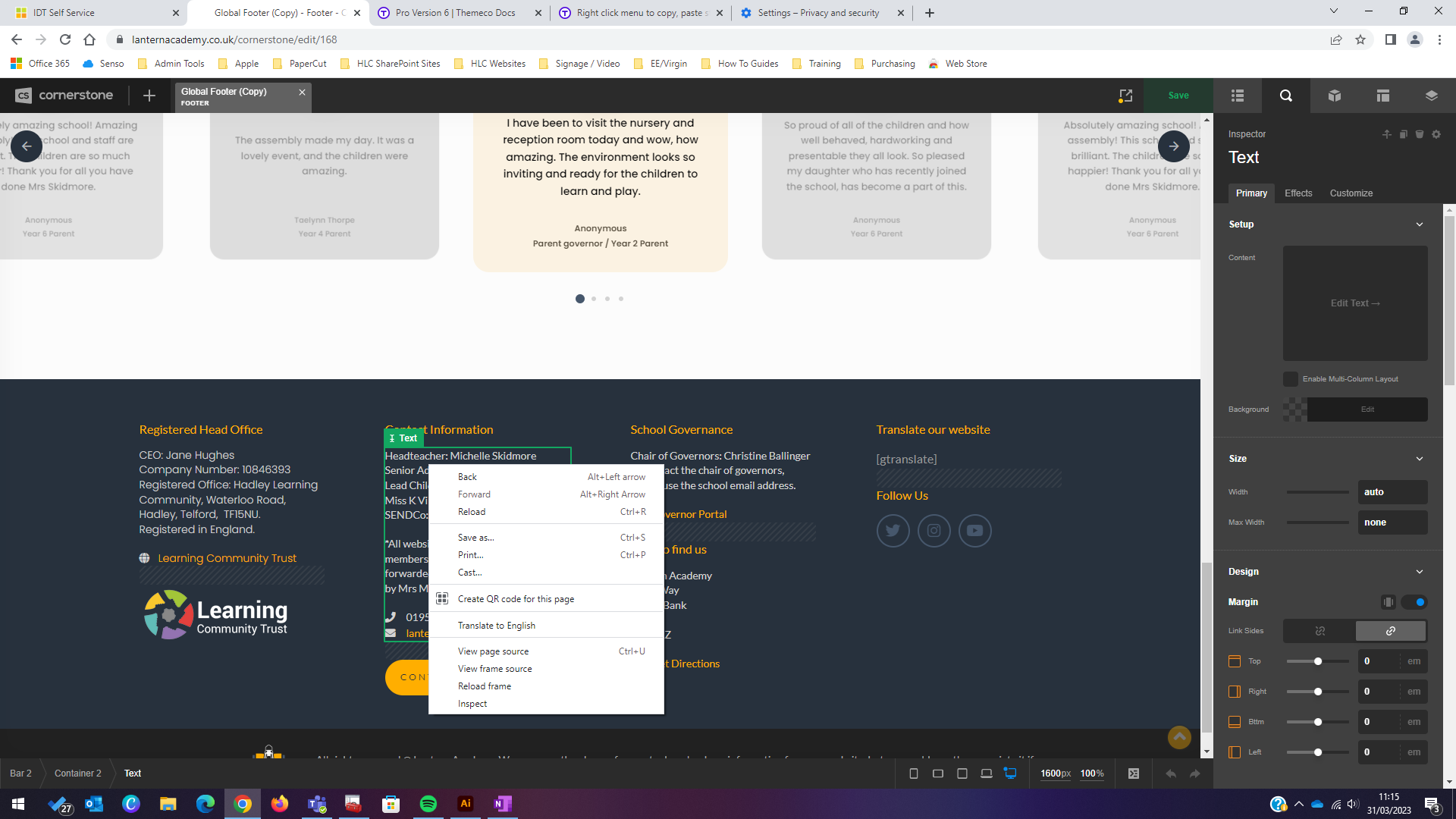Toggle the Margin switch off
Screen dimensions: 1456x819
click(x=1414, y=602)
